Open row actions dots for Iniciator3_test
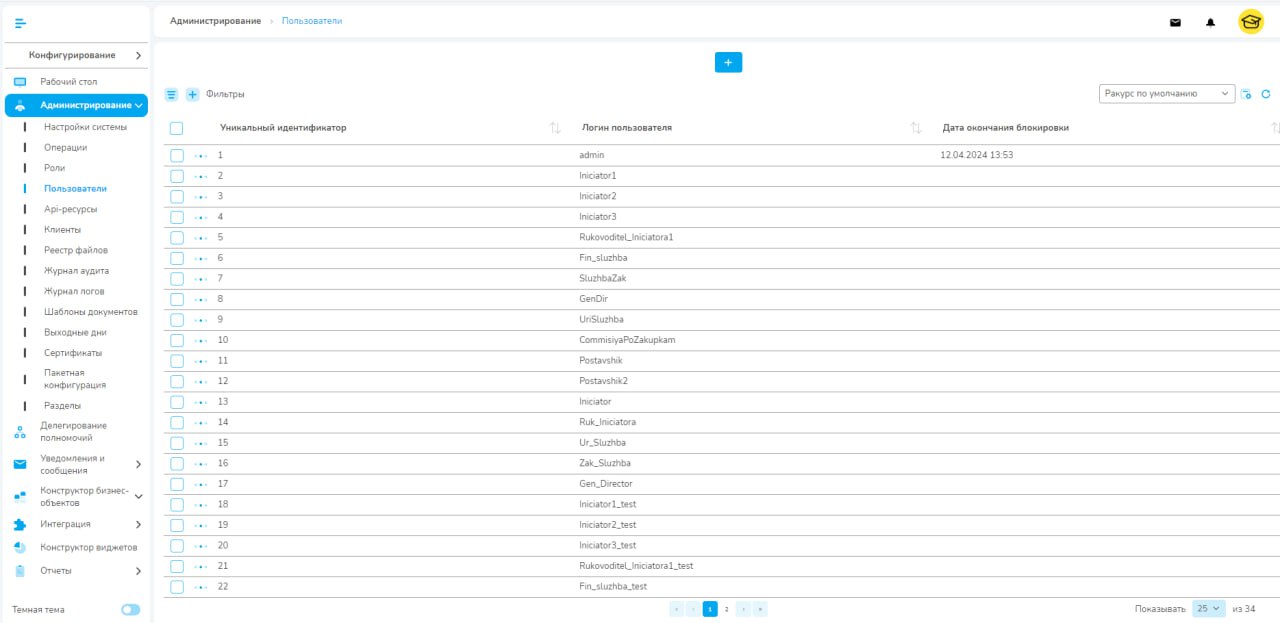Viewport: 1280px width, 623px height. (200, 545)
